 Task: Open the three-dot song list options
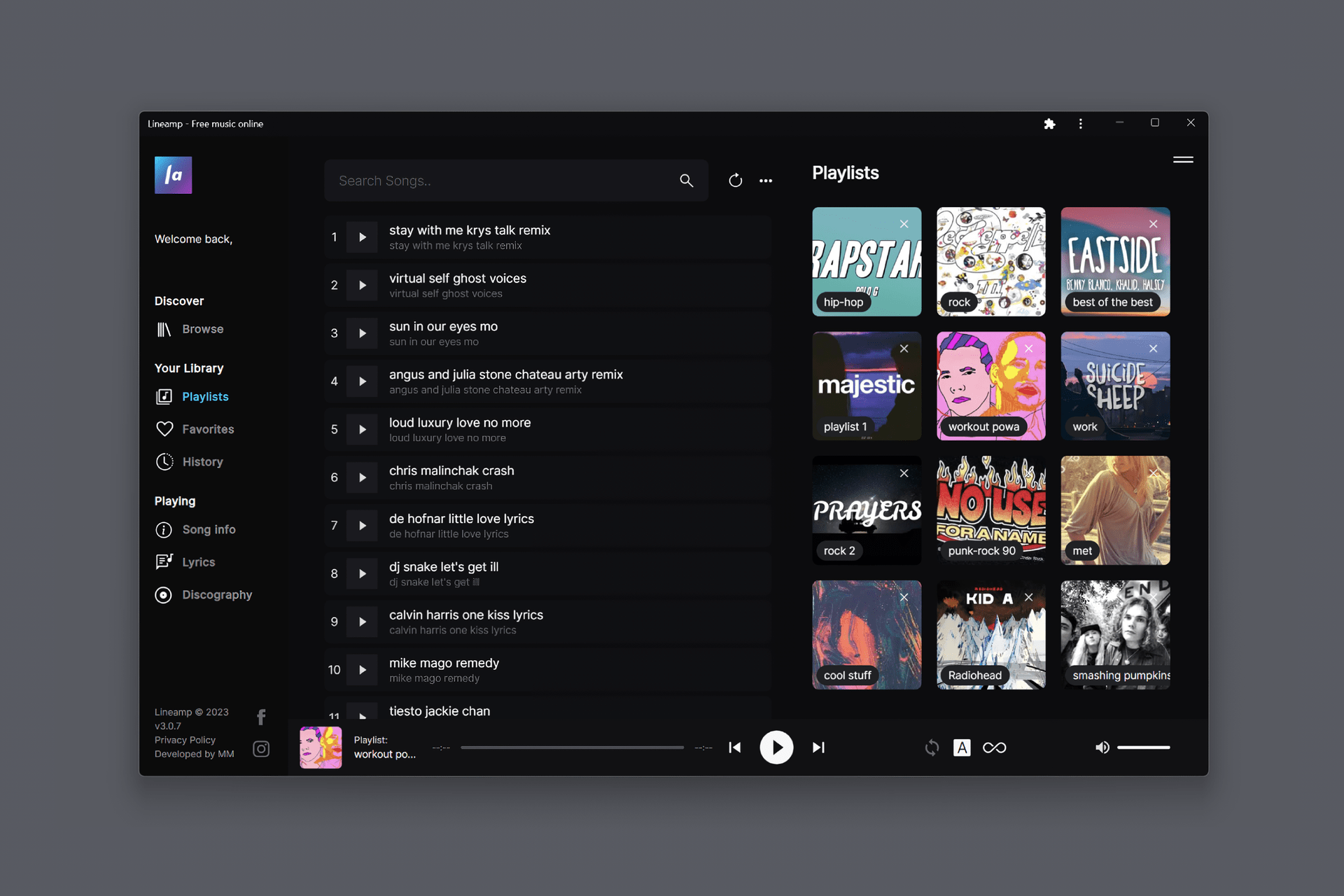pos(766,181)
